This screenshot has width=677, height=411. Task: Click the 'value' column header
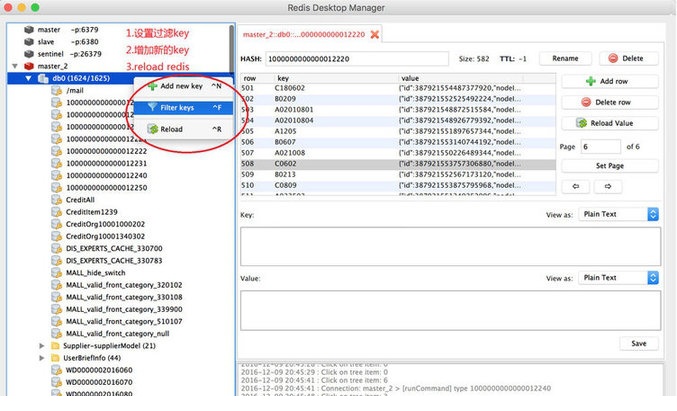[461, 78]
